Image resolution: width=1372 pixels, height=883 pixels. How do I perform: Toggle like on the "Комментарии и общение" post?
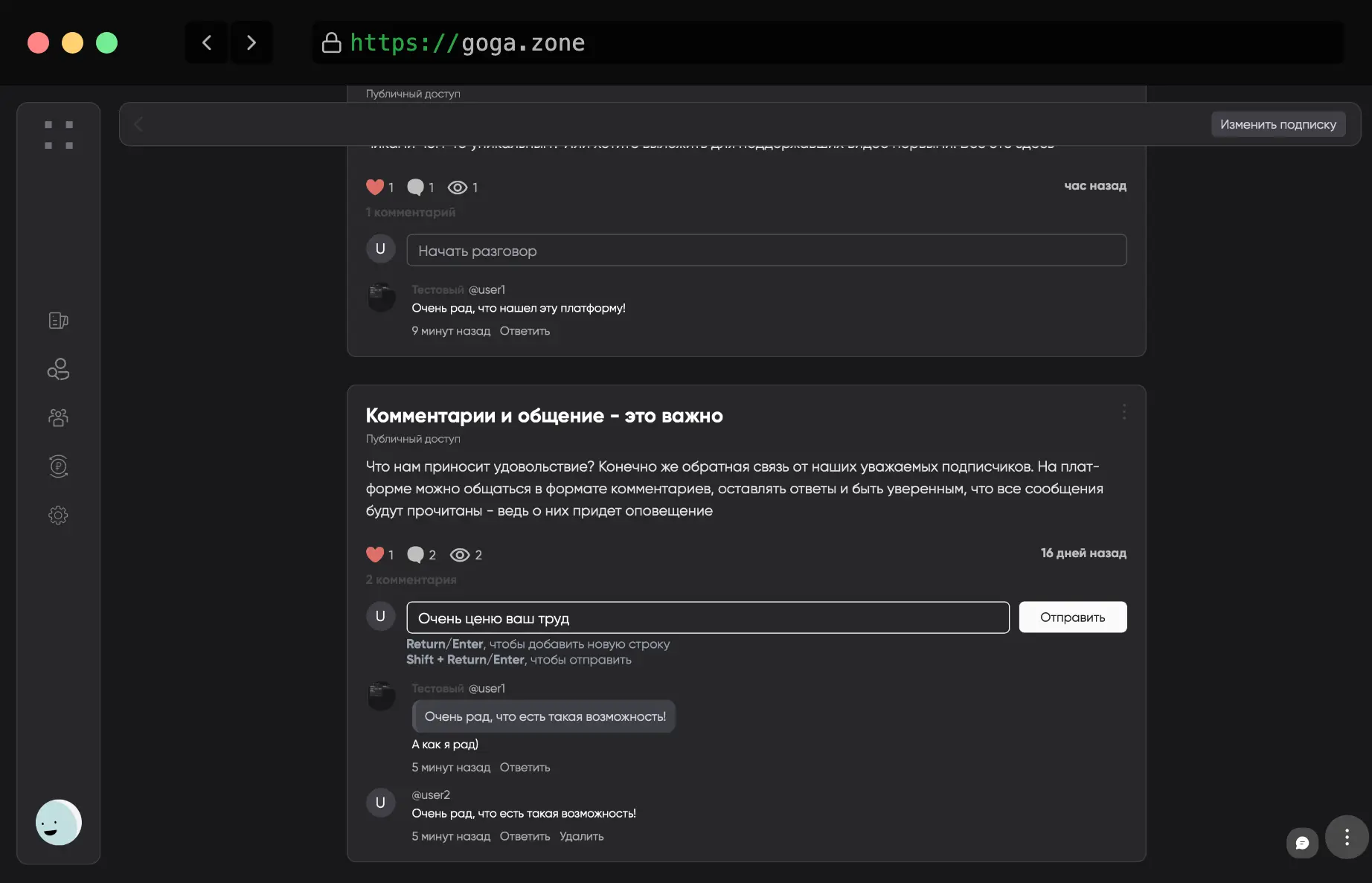(375, 554)
